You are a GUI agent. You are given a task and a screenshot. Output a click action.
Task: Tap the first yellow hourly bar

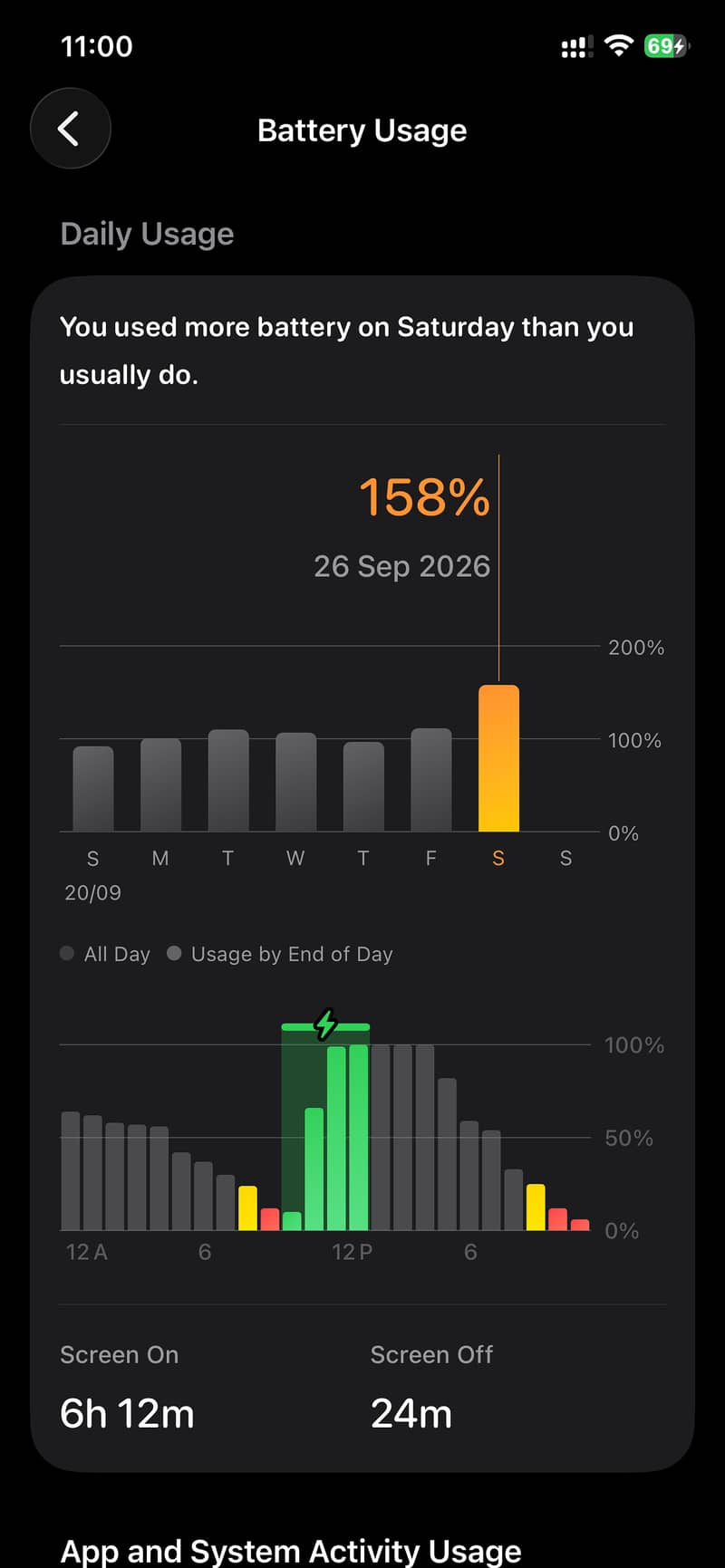click(x=247, y=1207)
